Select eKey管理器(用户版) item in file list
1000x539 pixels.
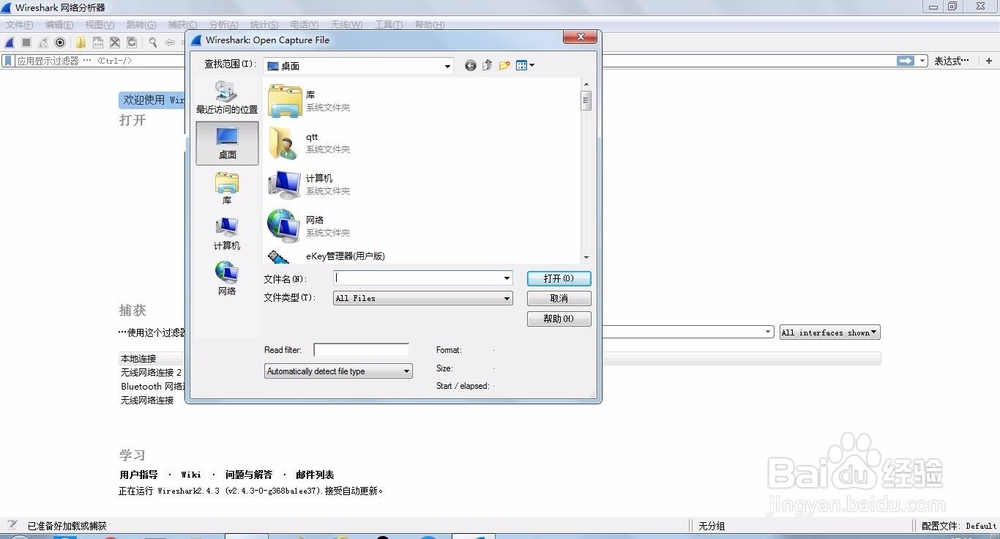click(x=327, y=256)
